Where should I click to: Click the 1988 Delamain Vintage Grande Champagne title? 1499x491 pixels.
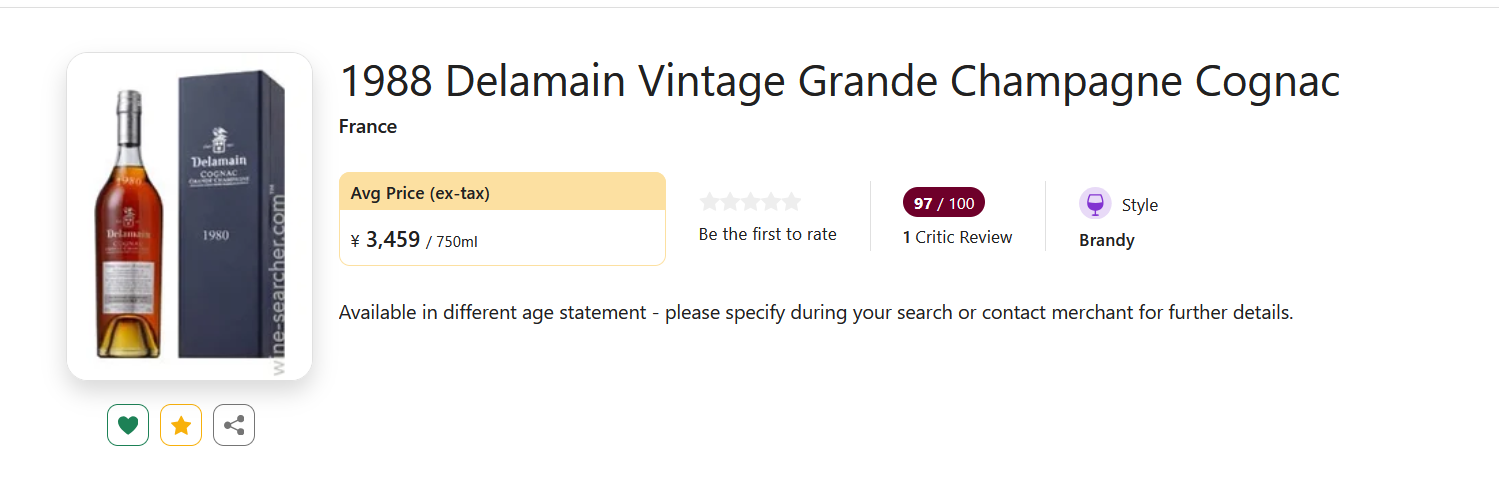[x=839, y=82]
